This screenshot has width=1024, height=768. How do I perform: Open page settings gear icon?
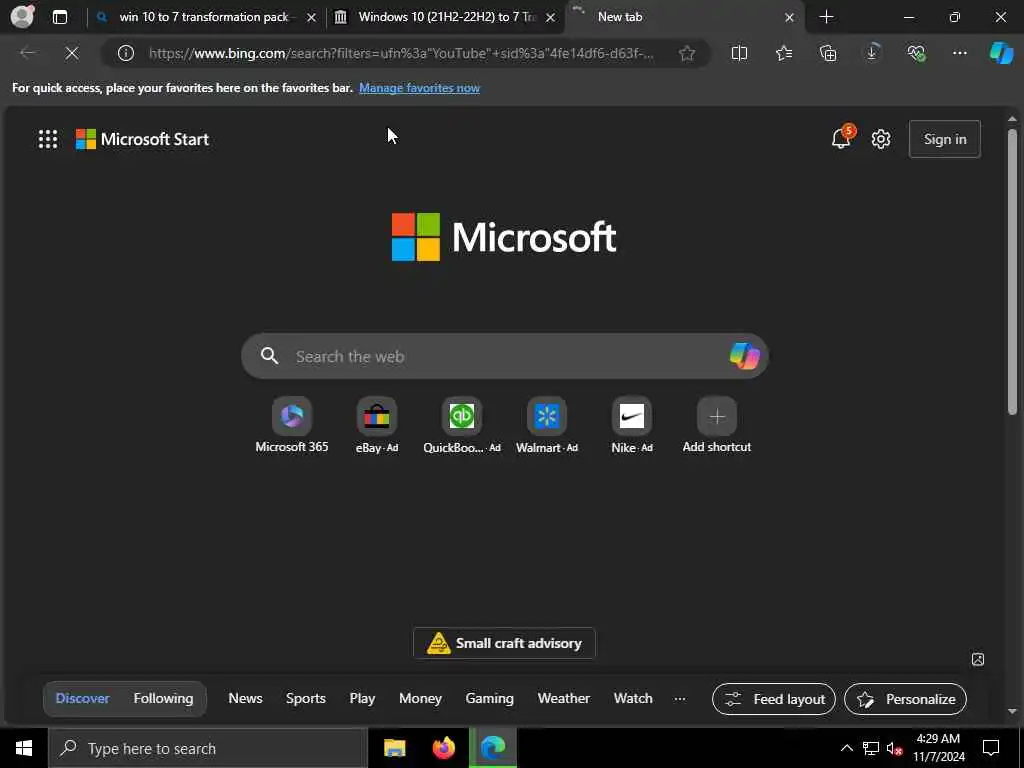(x=881, y=139)
